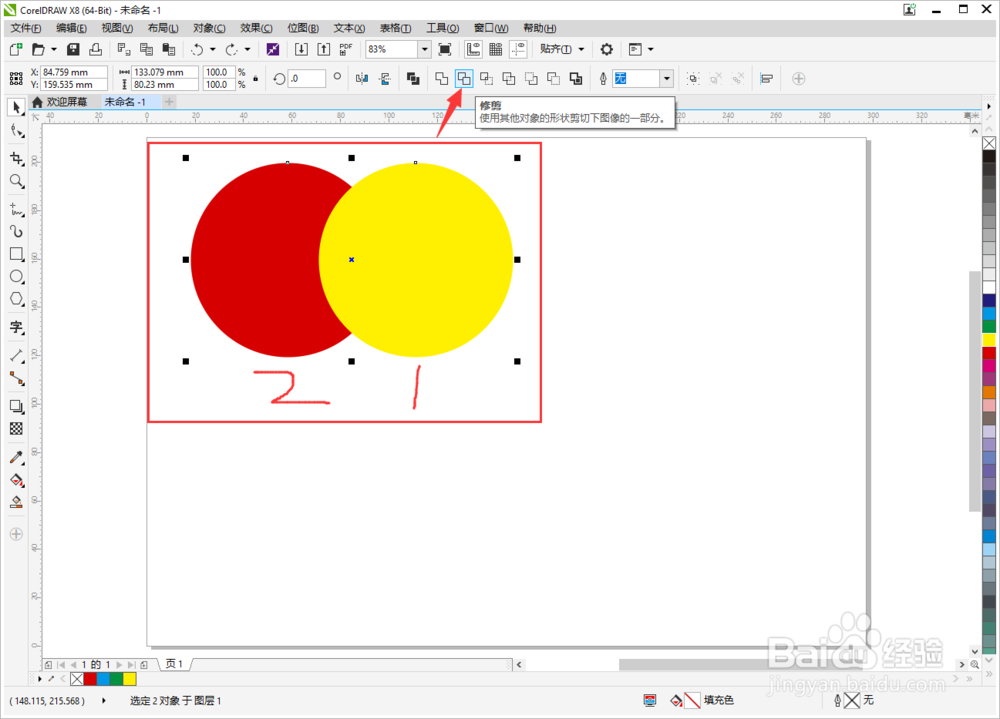Open the Bitmaps menu
Screen dimensions: 1000x719
(303, 28)
